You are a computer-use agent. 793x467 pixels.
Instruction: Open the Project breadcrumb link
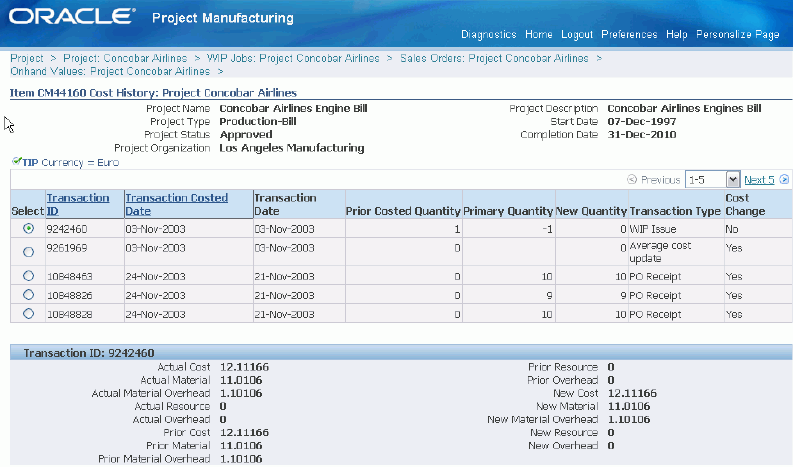pyautogui.click(x=27, y=58)
